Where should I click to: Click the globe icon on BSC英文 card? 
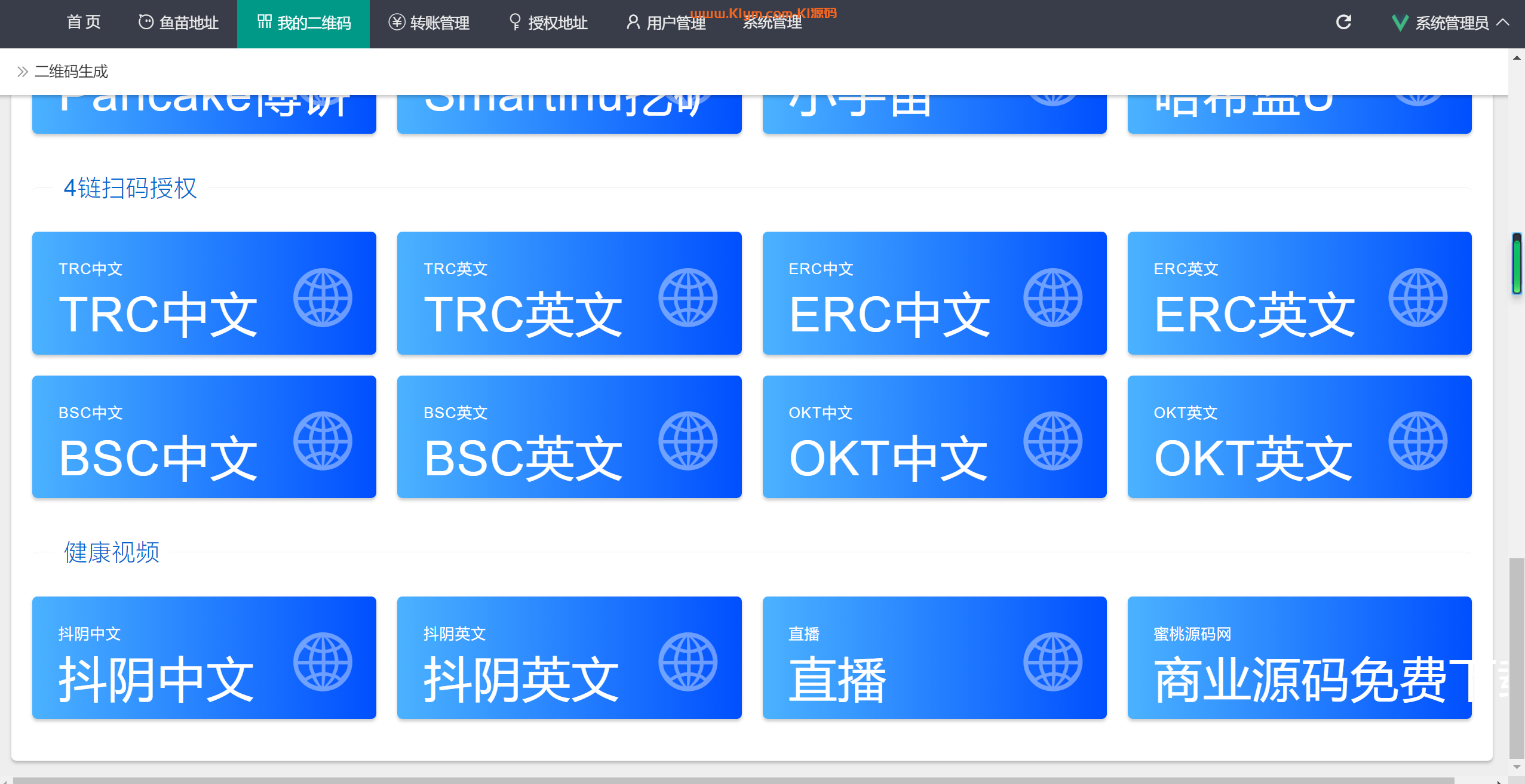[x=688, y=441]
